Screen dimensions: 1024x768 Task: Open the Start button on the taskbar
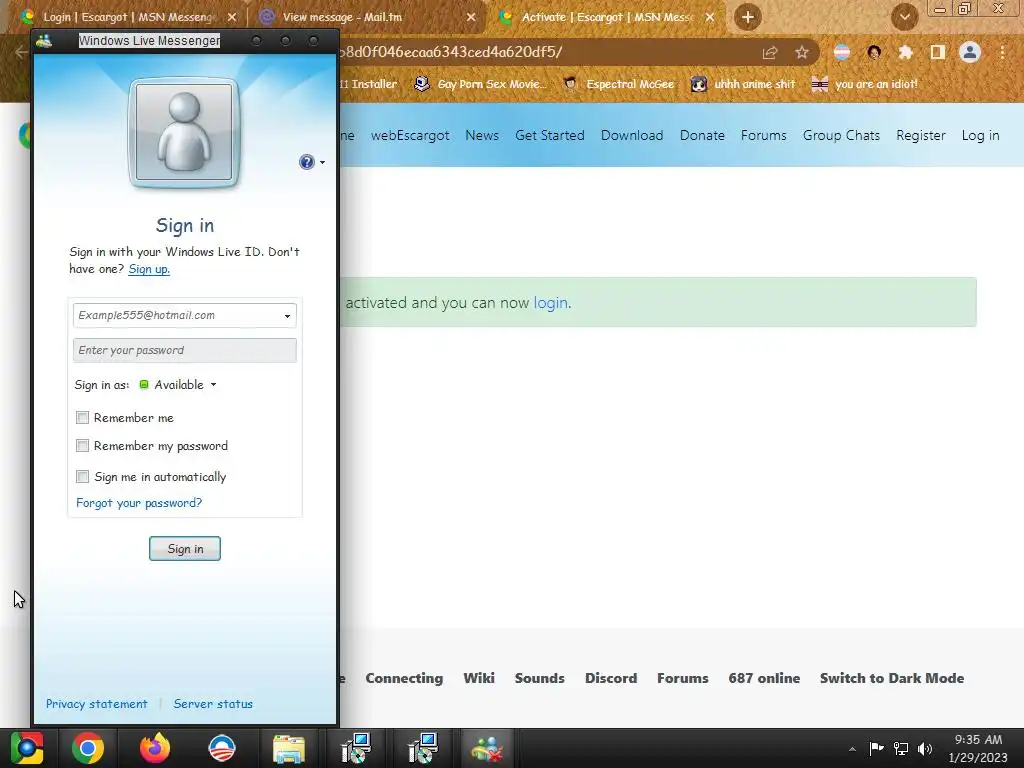[x=27, y=748]
